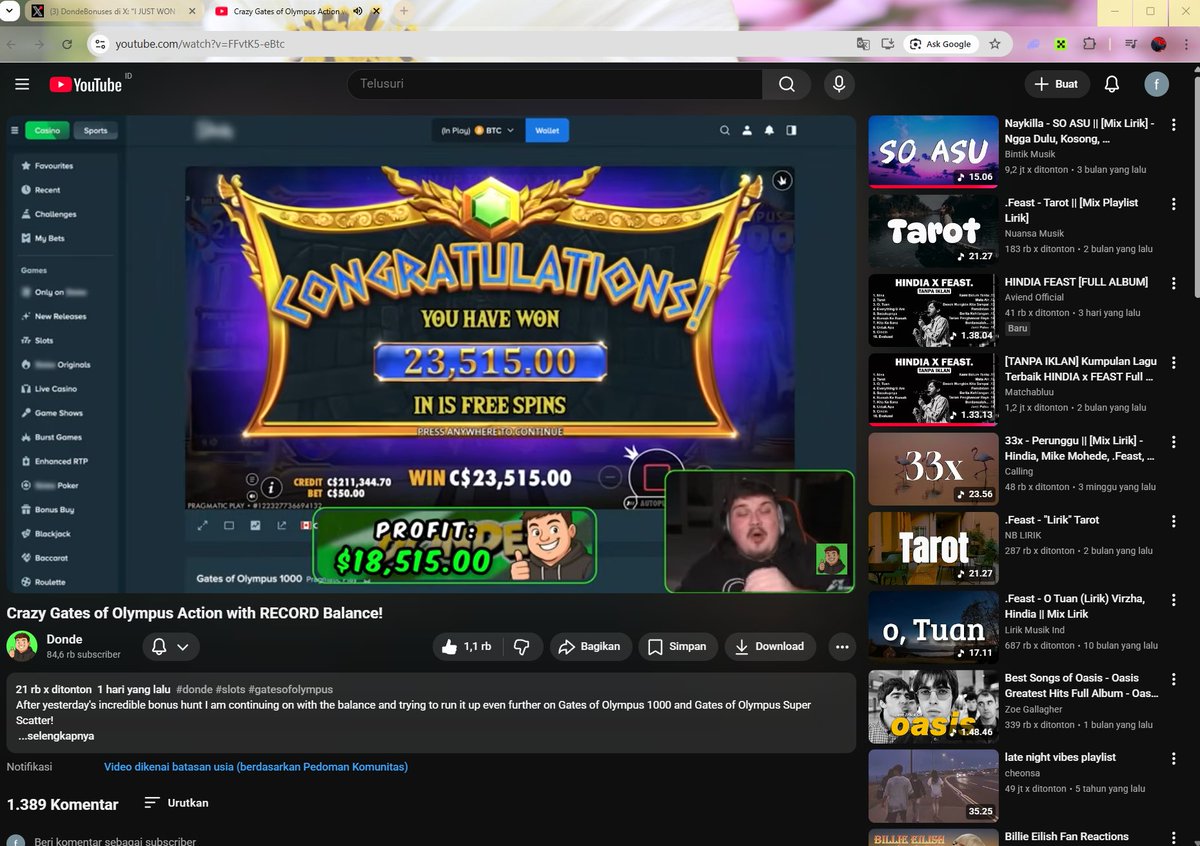Switch to the DondeBonuses X tab
The width and height of the screenshot is (1200, 846).
click(x=113, y=11)
